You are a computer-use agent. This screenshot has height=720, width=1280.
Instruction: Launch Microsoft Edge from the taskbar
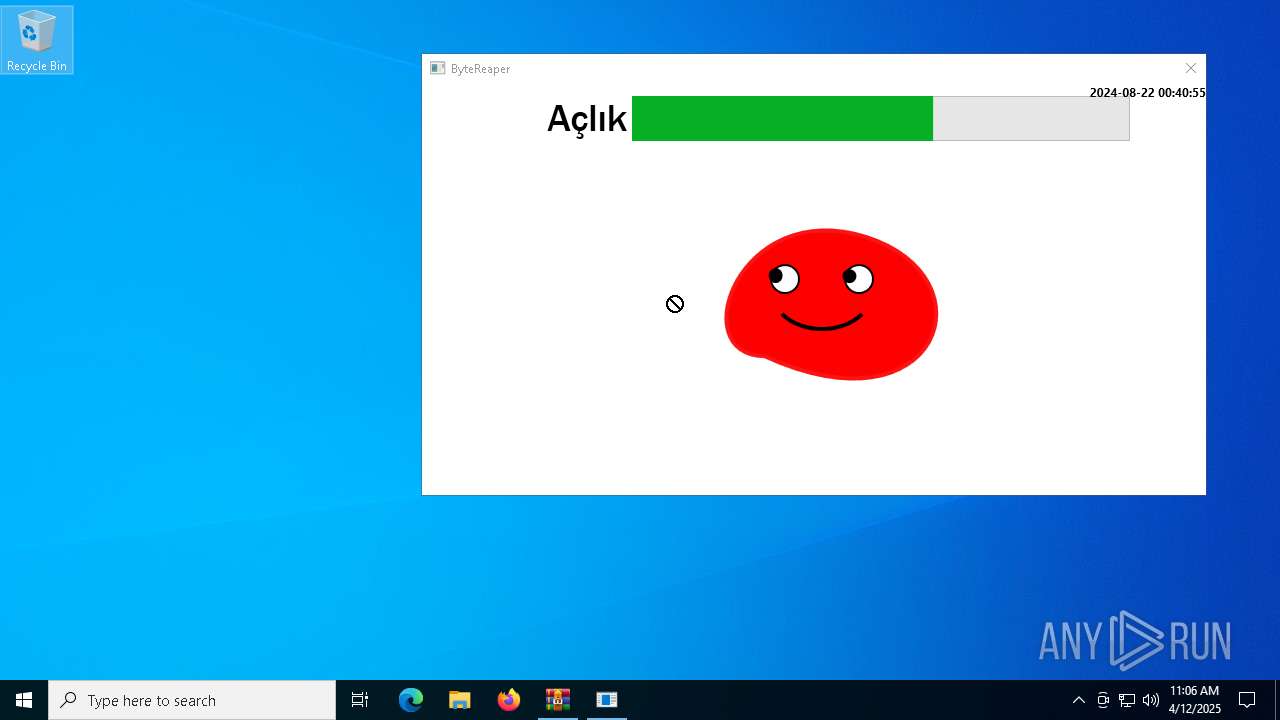pyautogui.click(x=411, y=700)
